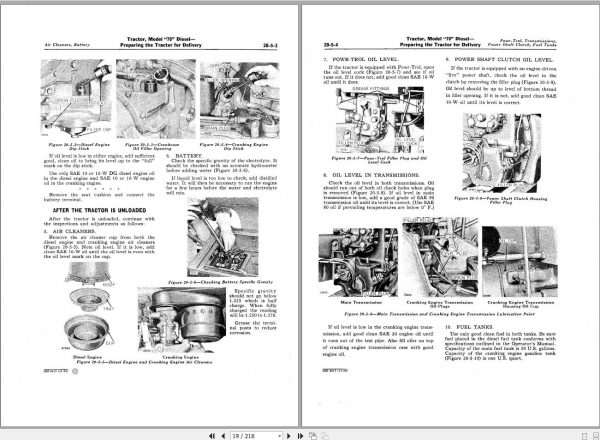
Task: Click the POWER SHAFT CLUTCH OIL LEVEL heading
Action: click(x=499, y=59)
